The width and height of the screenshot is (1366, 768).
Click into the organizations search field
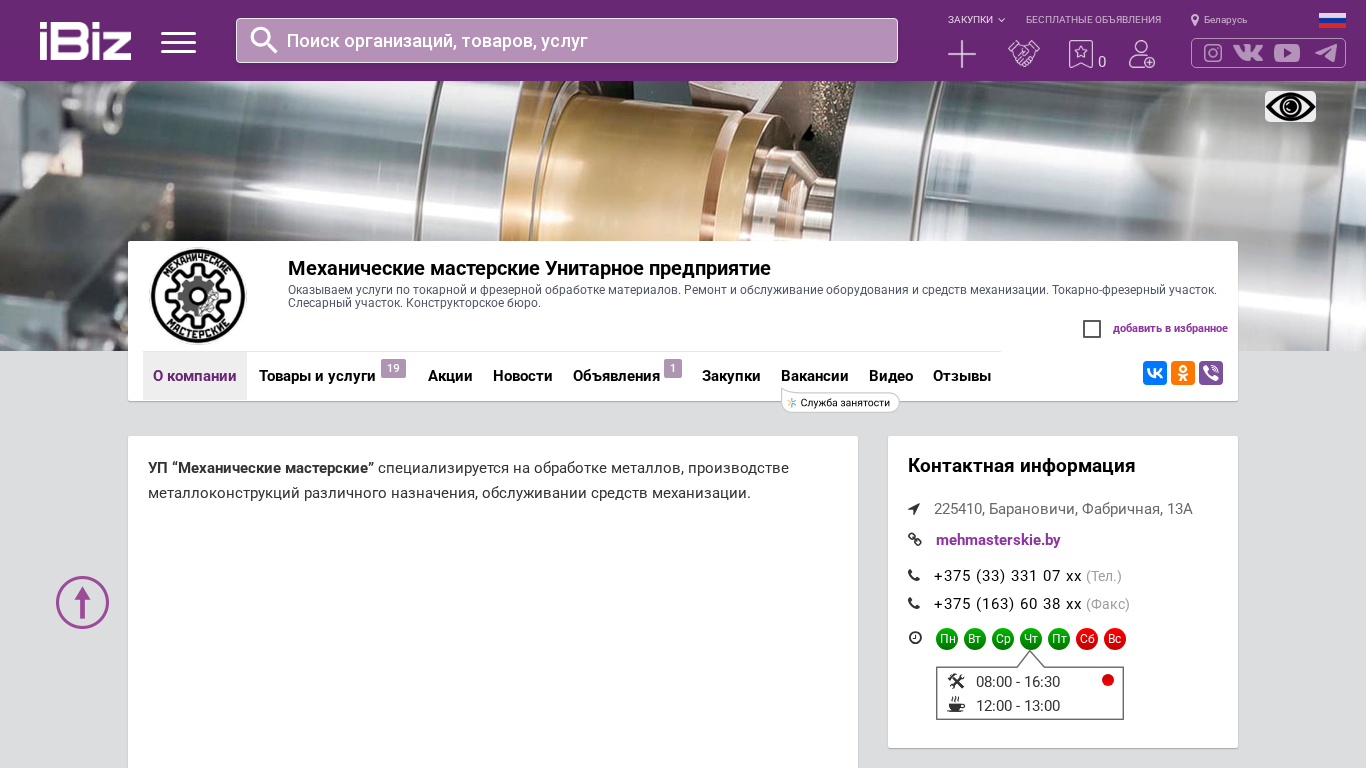(x=580, y=41)
